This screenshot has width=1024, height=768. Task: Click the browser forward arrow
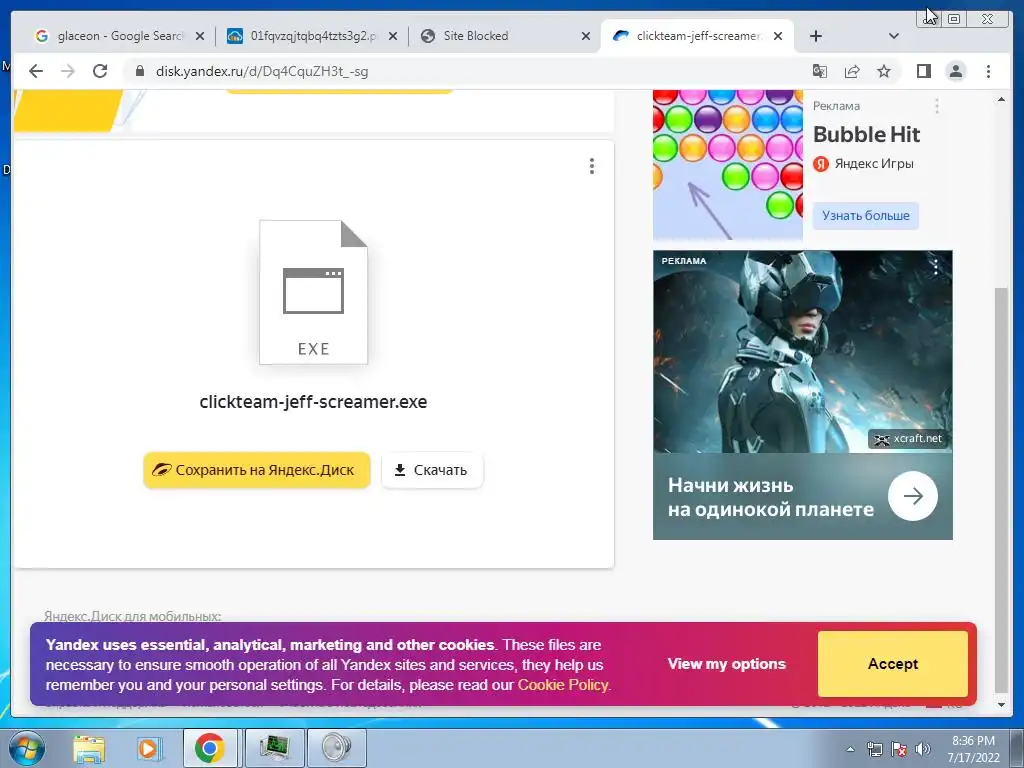tap(68, 71)
